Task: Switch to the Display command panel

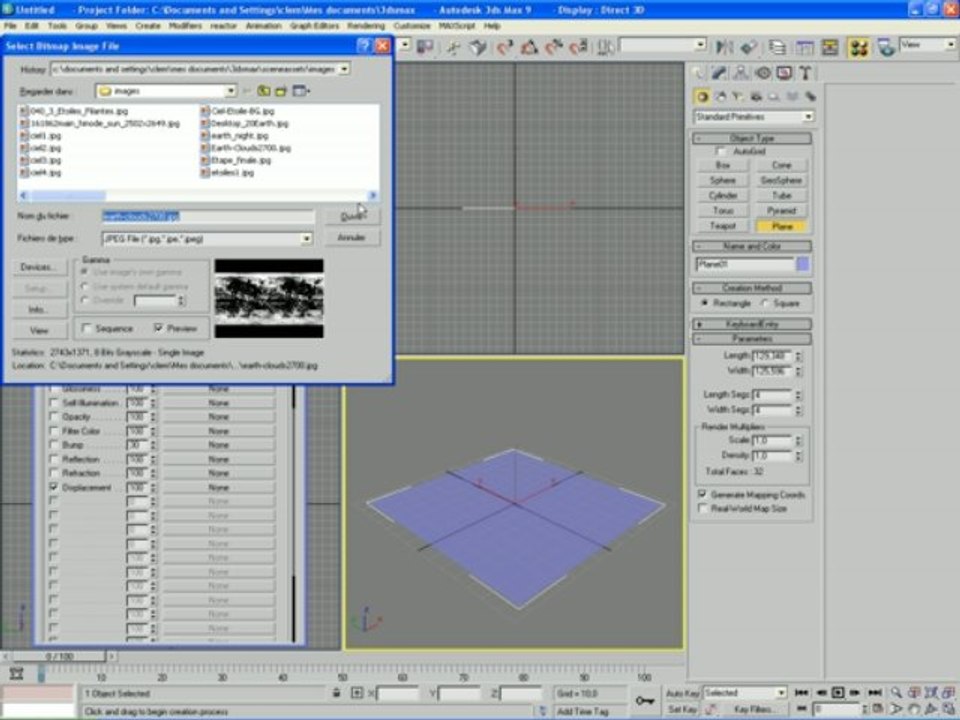Action: click(784, 73)
